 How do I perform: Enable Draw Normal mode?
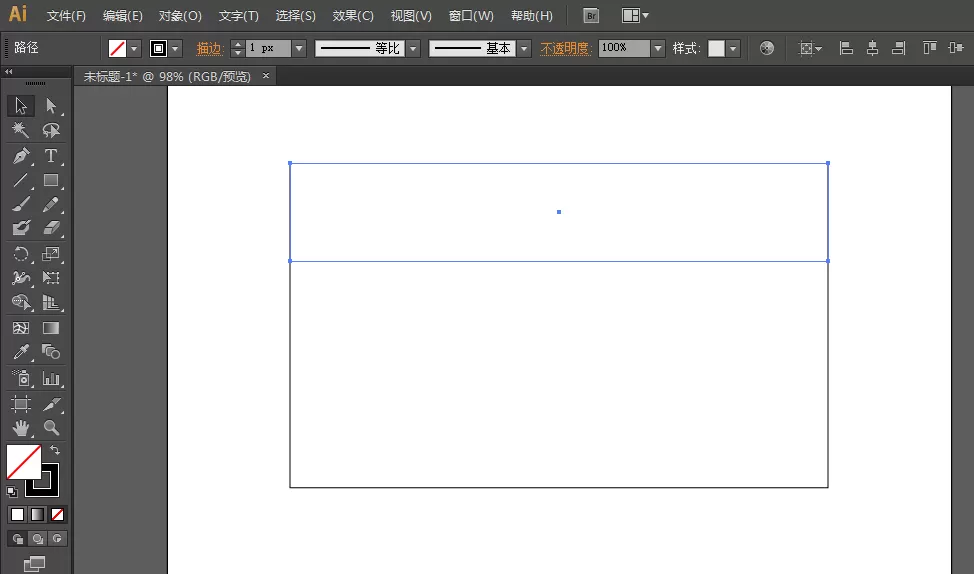tap(17, 539)
